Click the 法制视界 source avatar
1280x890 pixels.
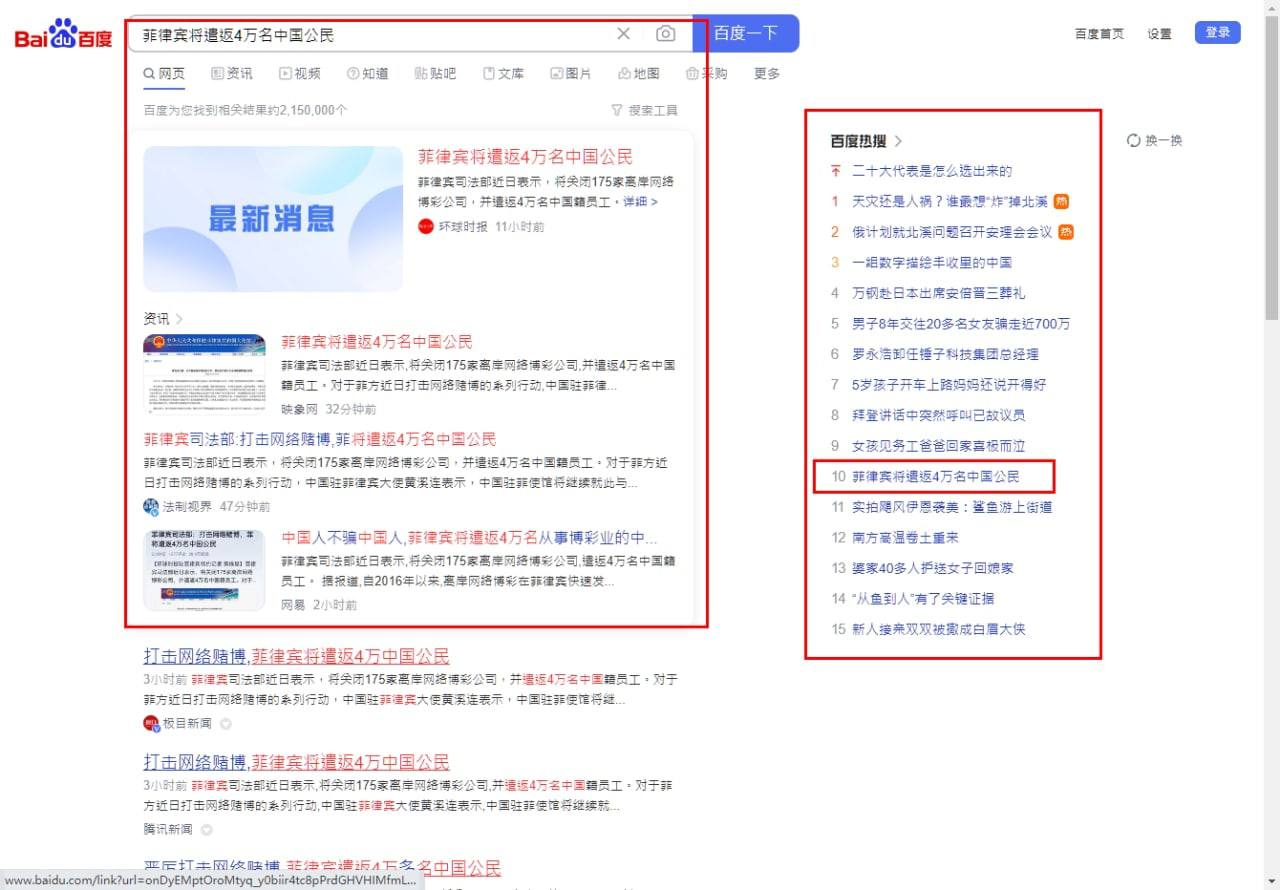click(x=151, y=506)
